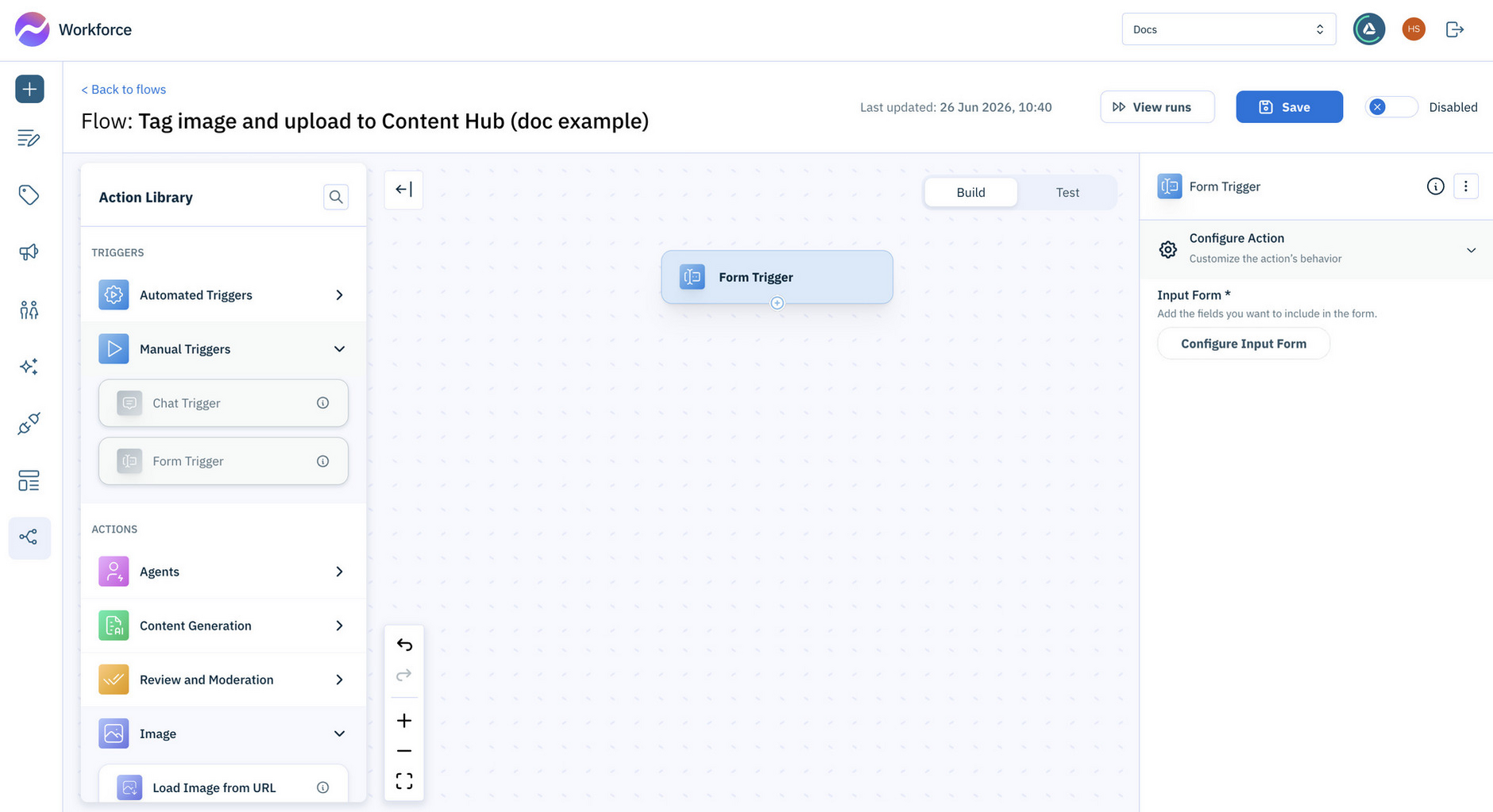Click the Last updated timestamp text
The width and height of the screenshot is (1493, 812).
[x=956, y=107]
